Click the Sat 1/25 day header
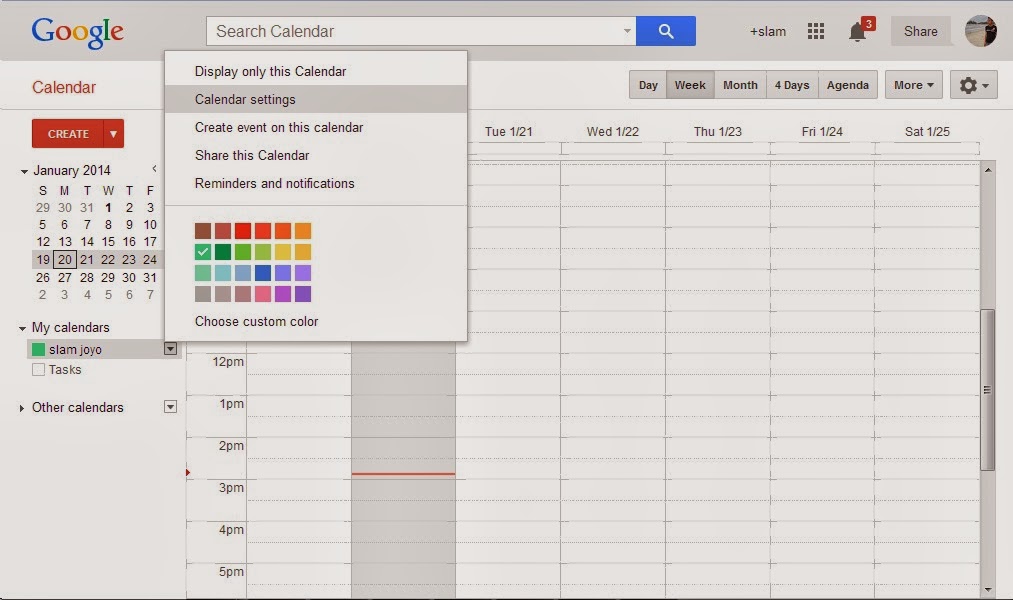The image size is (1013, 600). click(927, 132)
